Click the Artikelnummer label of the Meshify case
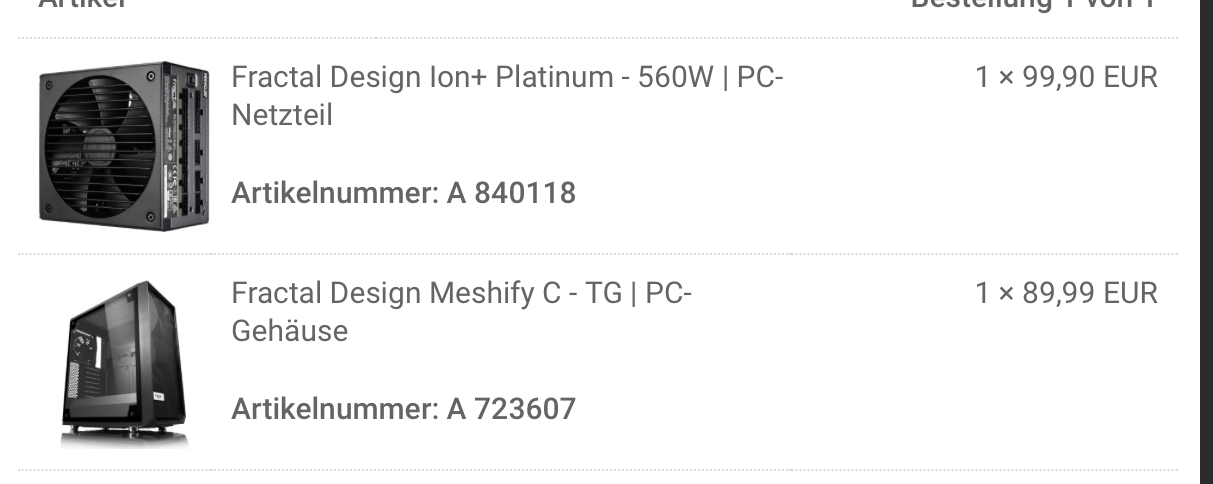This screenshot has width=1213, height=484. tap(335, 409)
